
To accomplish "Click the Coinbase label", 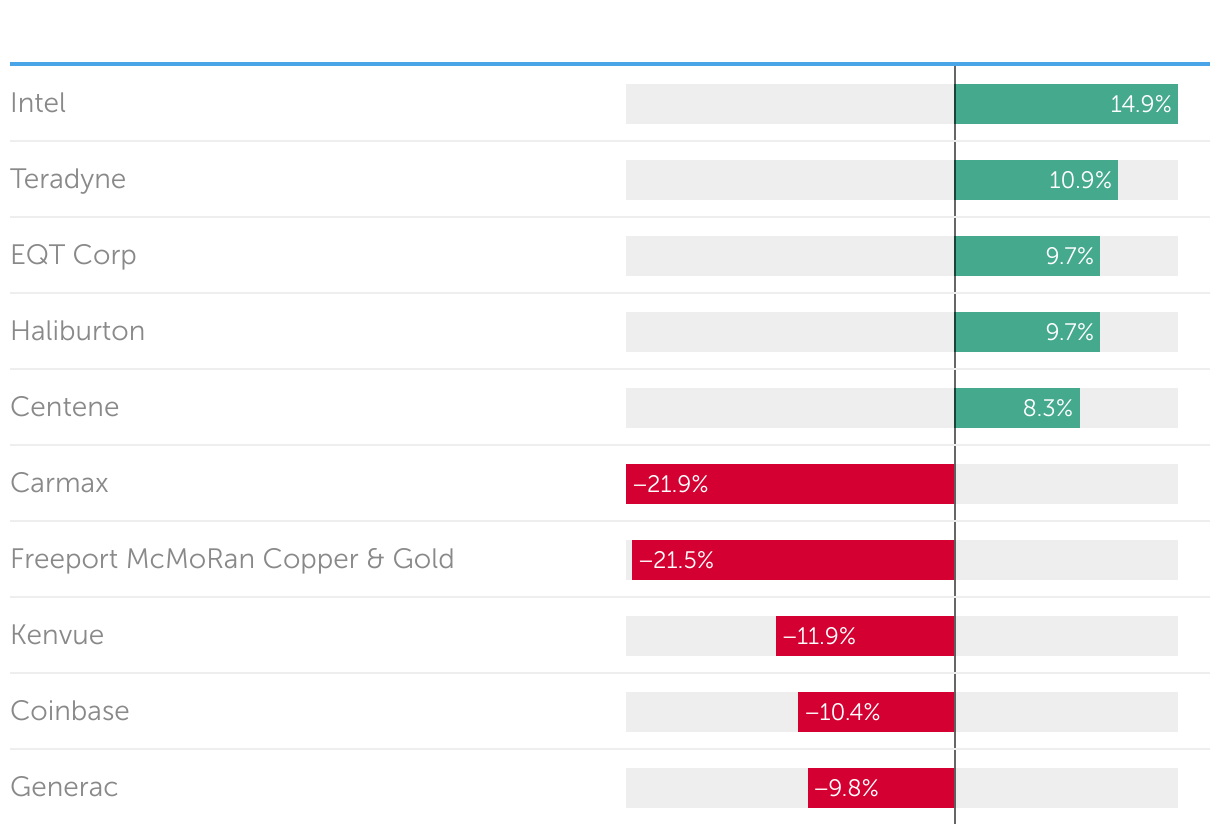I will tap(70, 711).
